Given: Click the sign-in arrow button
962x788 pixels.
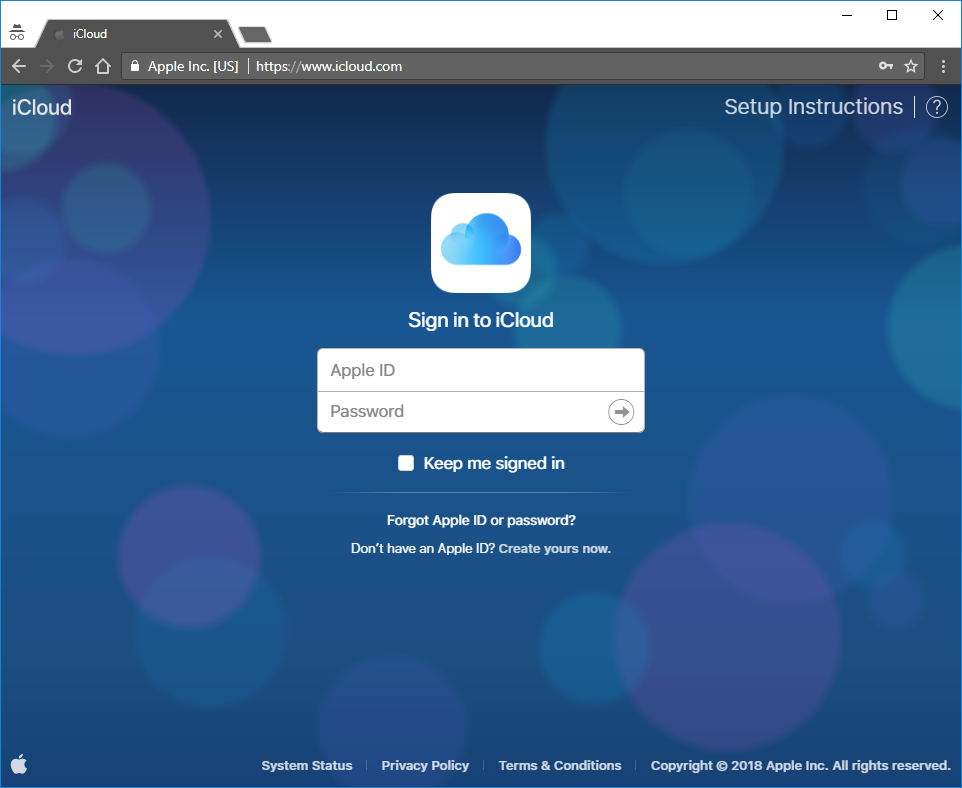Looking at the screenshot, I should click(621, 412).
